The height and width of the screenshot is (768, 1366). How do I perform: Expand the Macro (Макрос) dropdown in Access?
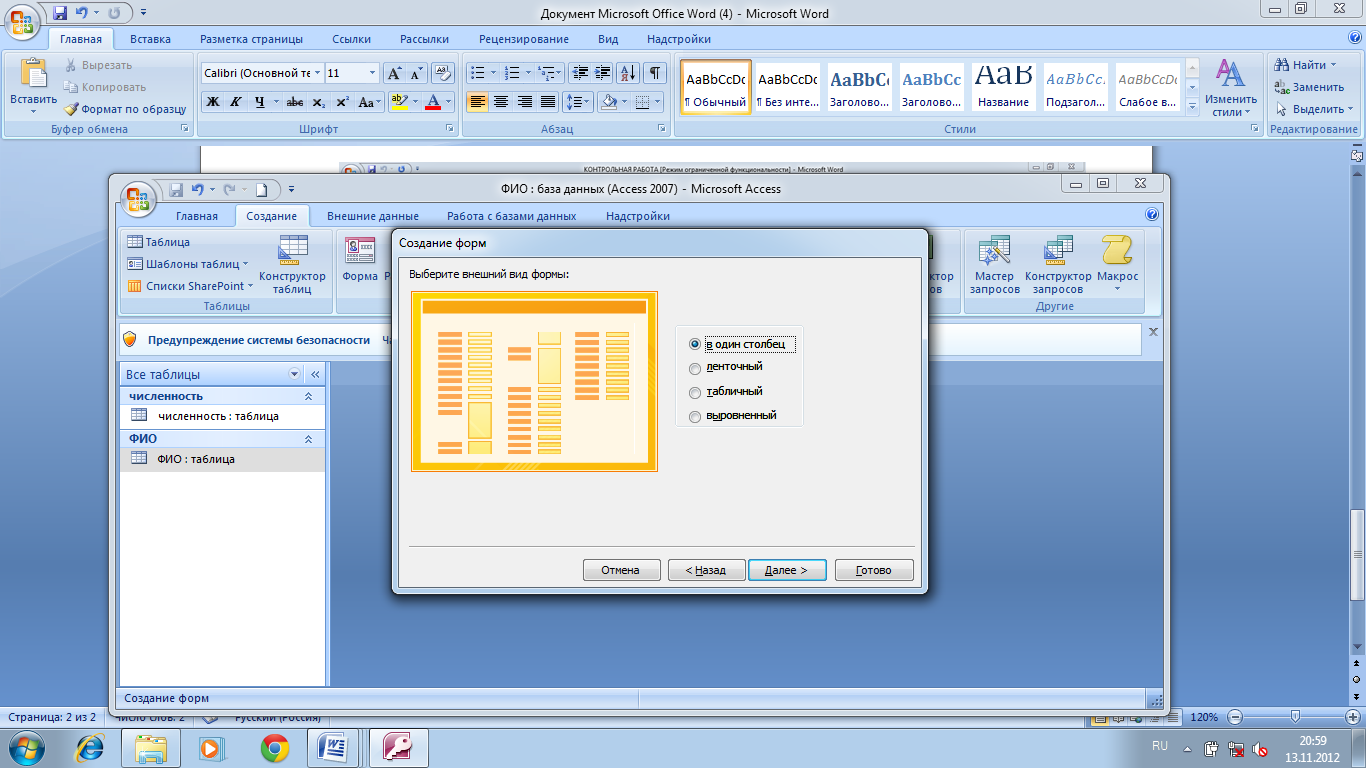tap(1117, 290)
